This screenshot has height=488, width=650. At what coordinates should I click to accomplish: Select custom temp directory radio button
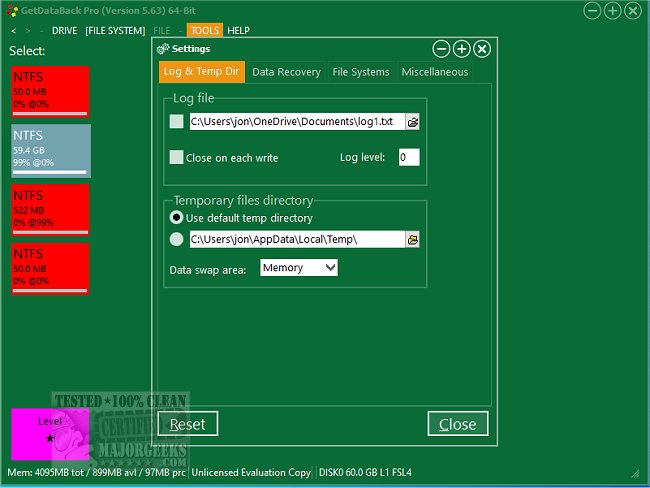[x=177, y=239]
